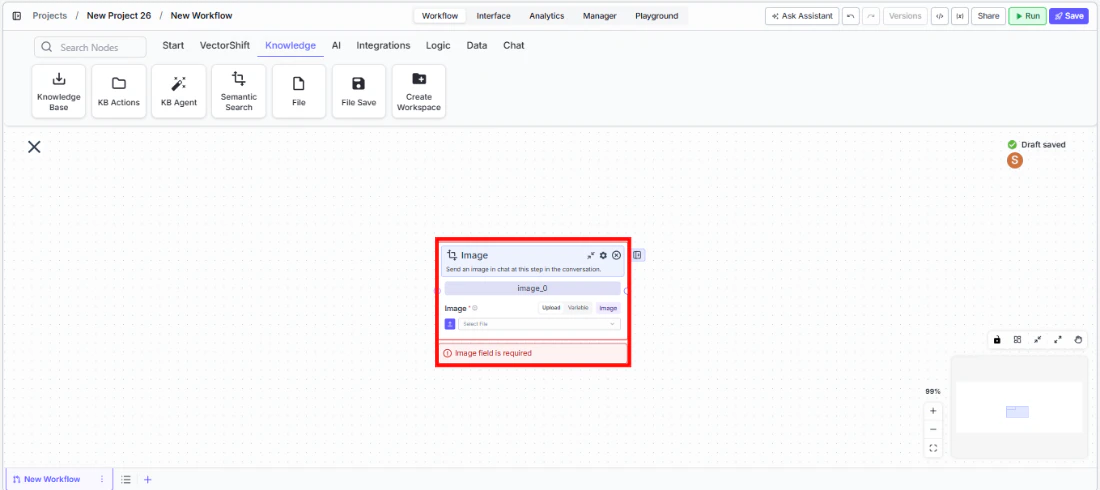Delete the Image node with circled X
The image size is (1100, 490).
(616, 256)
